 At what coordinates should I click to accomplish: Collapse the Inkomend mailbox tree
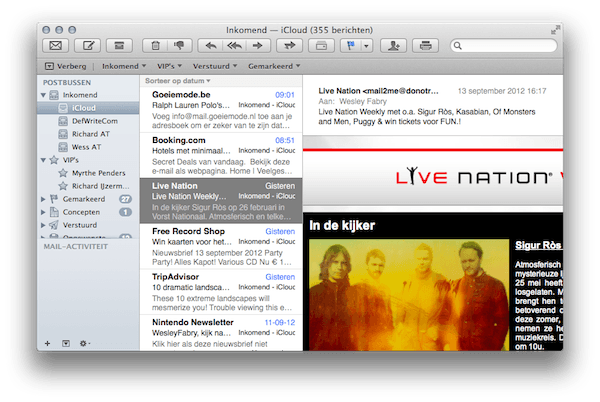pos(43,95)
